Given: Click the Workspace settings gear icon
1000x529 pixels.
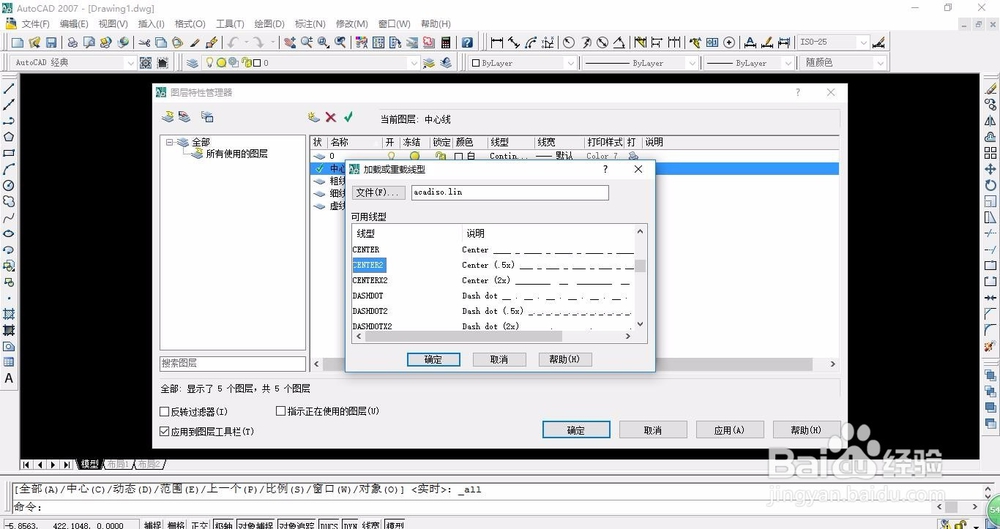Looking at the screenshot, I should coord(146,63).
